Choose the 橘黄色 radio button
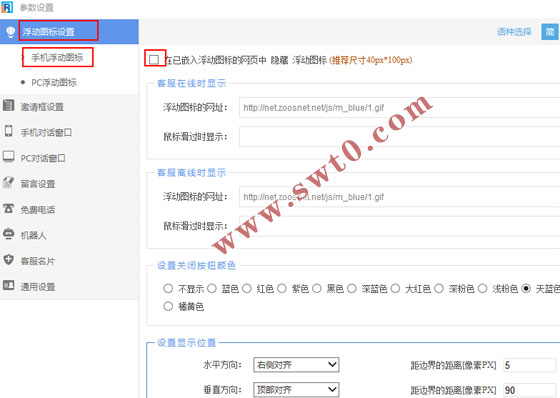The height and width of the screenshot is (398, 560). pyautogui.click(x=168, y=306)
